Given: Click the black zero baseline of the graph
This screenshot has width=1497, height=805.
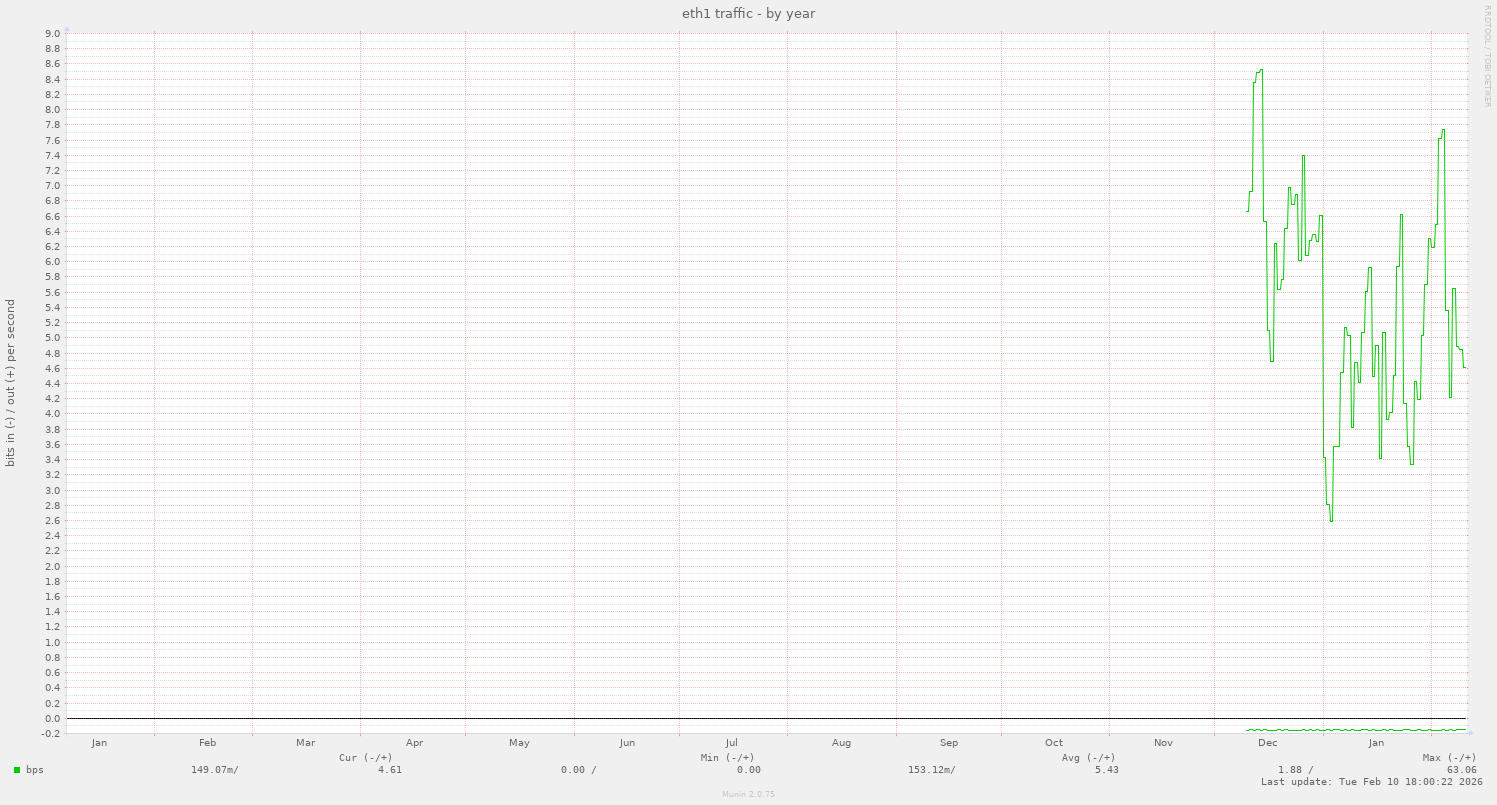Looking at the screenshot, I should (x=700, y=718).
